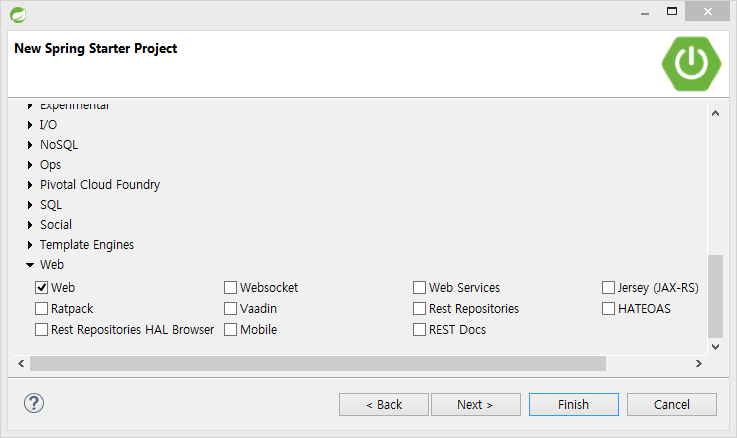Go to the previous page with Back
This screenshot has height=438, width=737.
(384, 405)
